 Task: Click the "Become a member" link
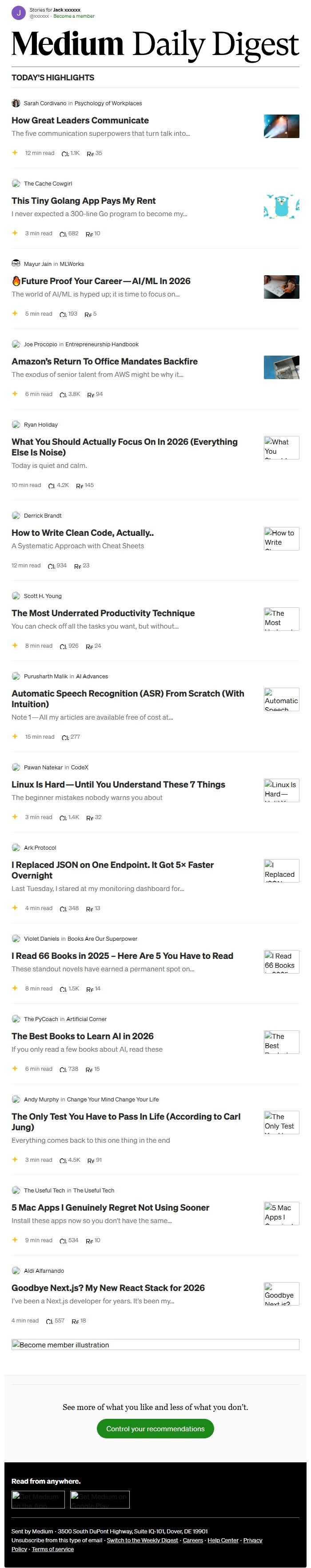click(x=74, y=16)
